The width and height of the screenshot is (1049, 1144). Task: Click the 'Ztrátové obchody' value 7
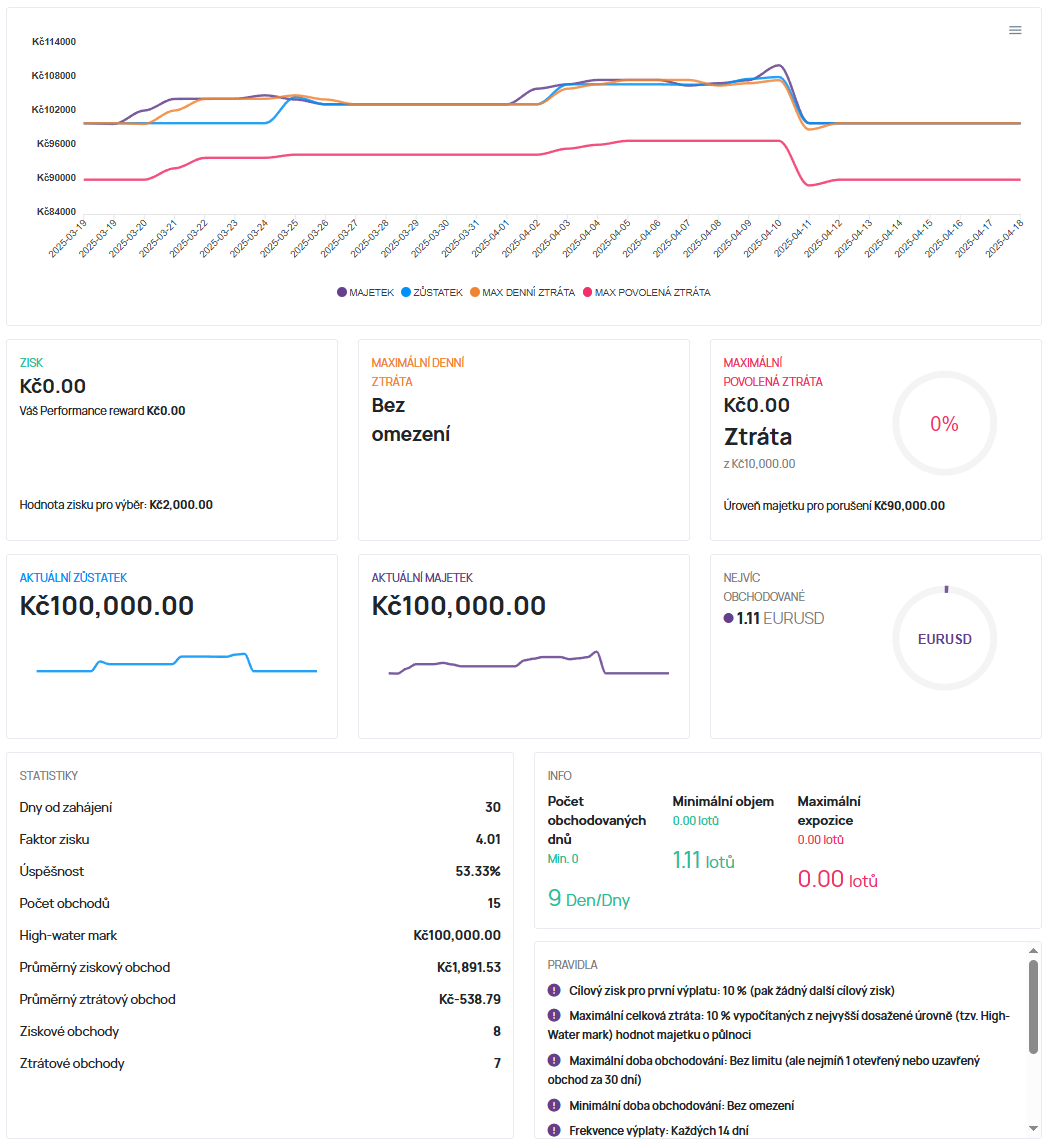click(498, 1063)
